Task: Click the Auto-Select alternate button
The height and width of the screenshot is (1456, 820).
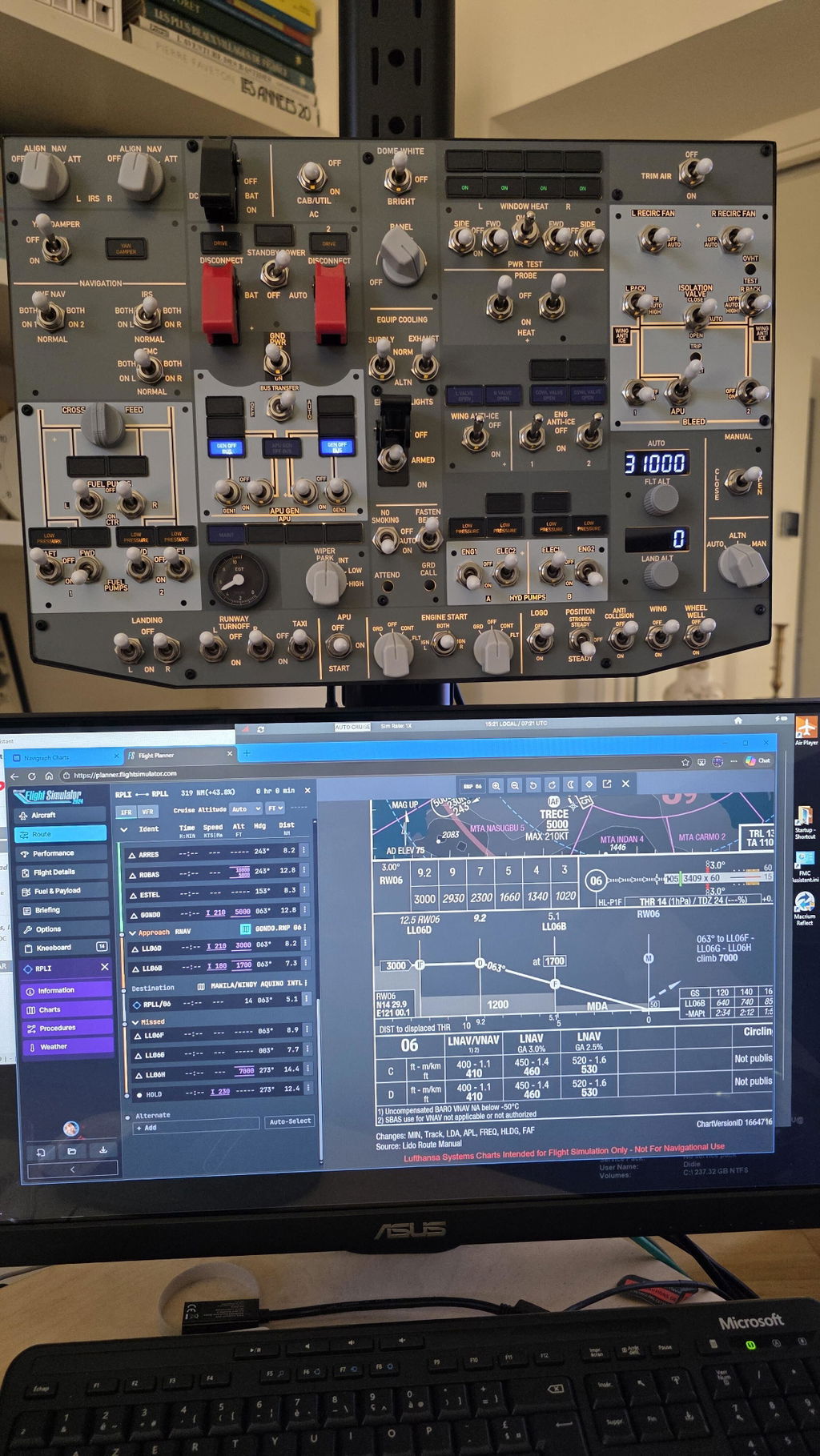Action: (x=290, y=1121)
